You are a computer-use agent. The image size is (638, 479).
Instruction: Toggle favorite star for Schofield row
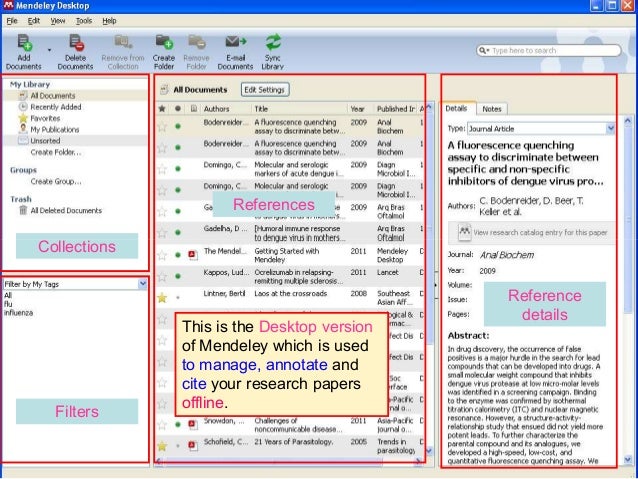[x=162, y=446]
